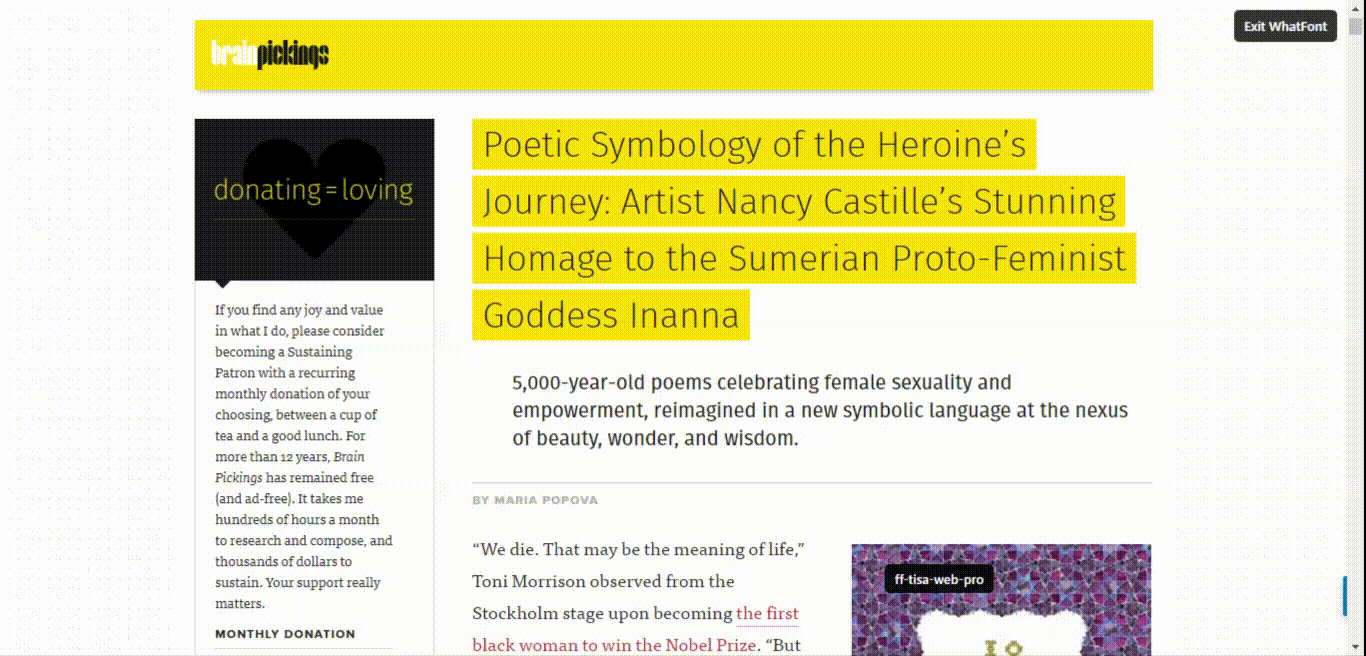The image size is (1366, 656).
Task: Click the headline line "Goddess Inanna"
Action: click(611, 315)
